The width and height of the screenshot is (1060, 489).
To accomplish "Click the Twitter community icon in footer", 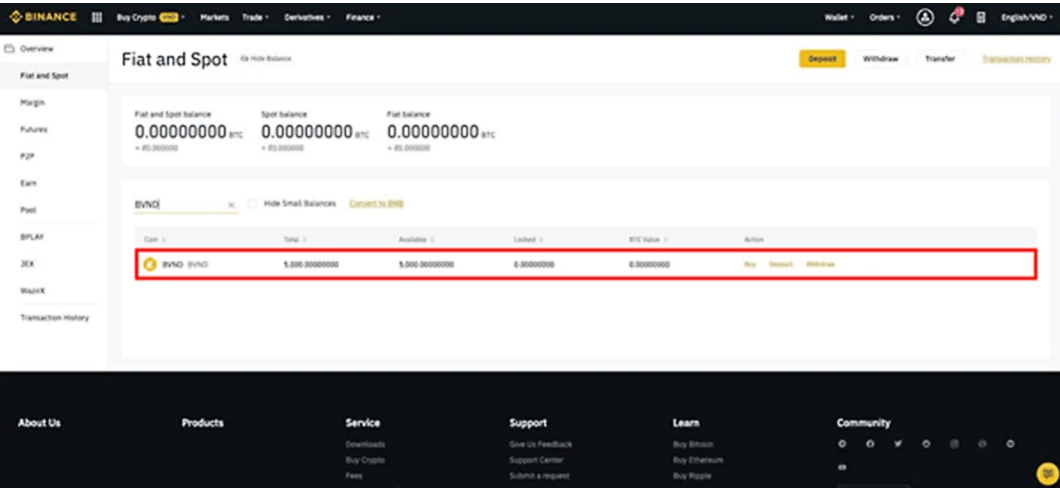I will [x=898, y=444].
